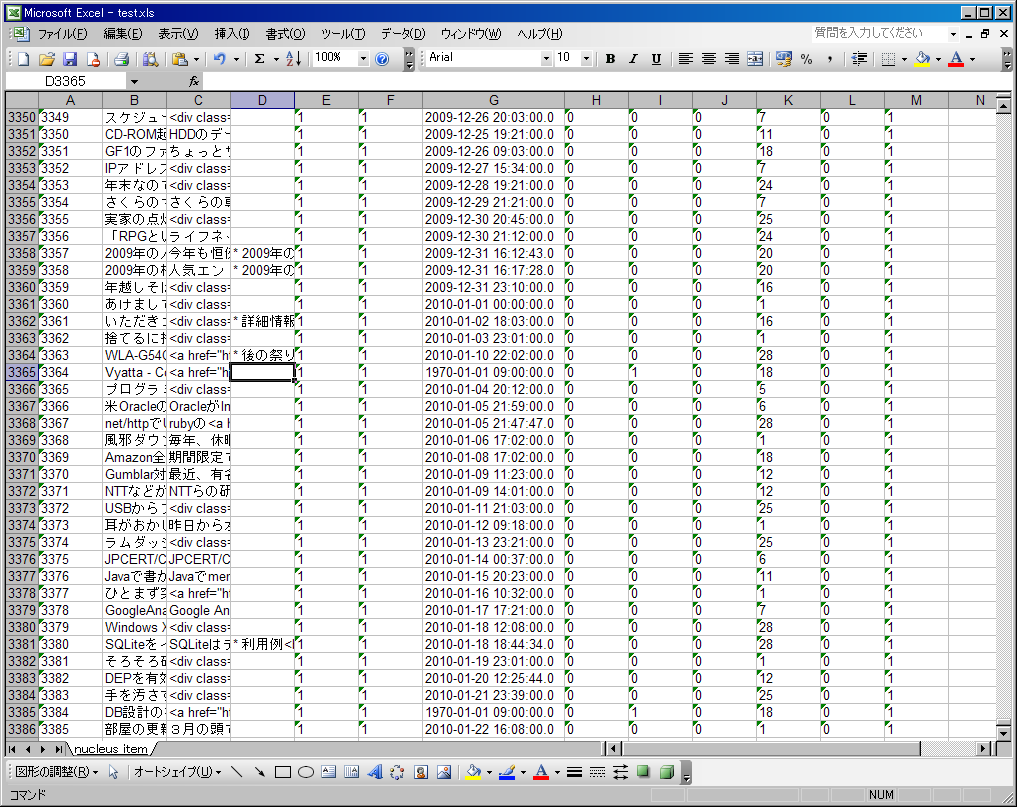
Task: Toggle italic formatting
Action: pos(633,59)
